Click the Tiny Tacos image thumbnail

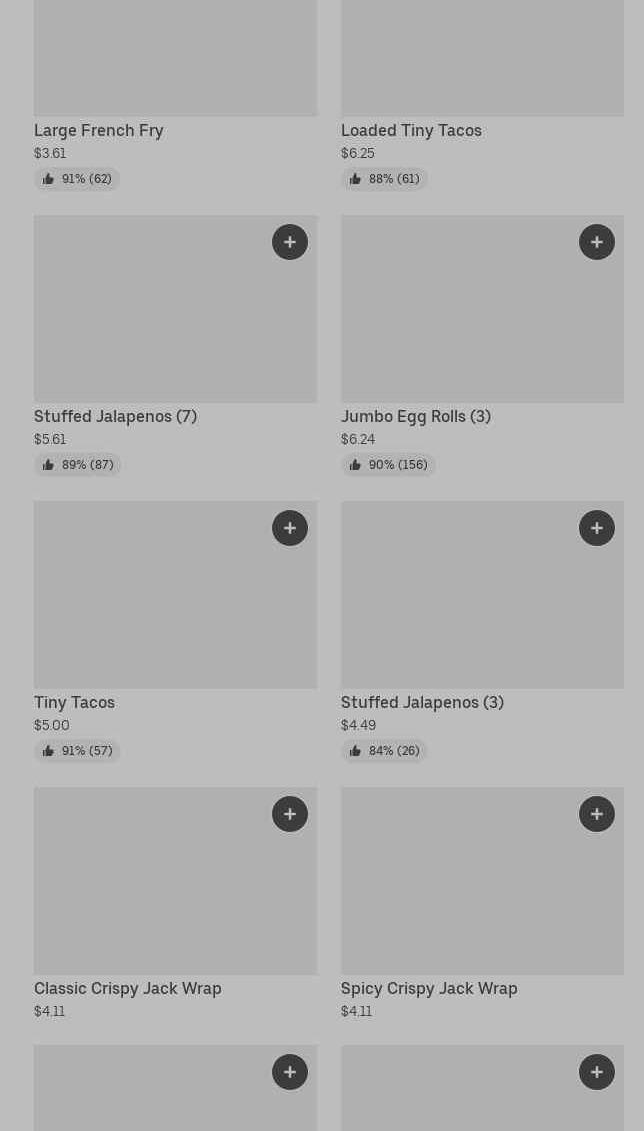pyautogui.click(x=150, y=605)
